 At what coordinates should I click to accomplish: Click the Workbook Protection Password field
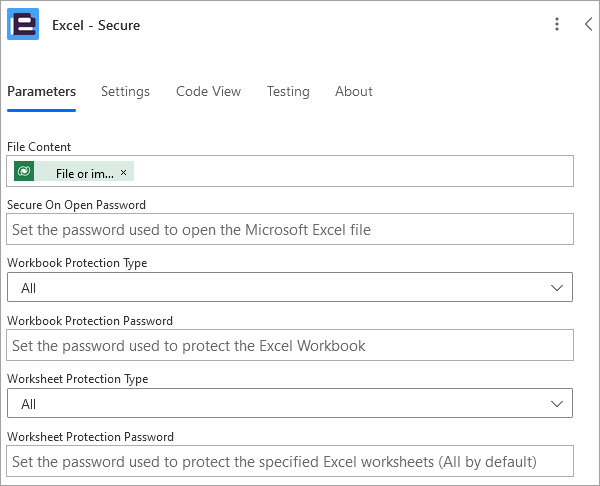point(290,345)
